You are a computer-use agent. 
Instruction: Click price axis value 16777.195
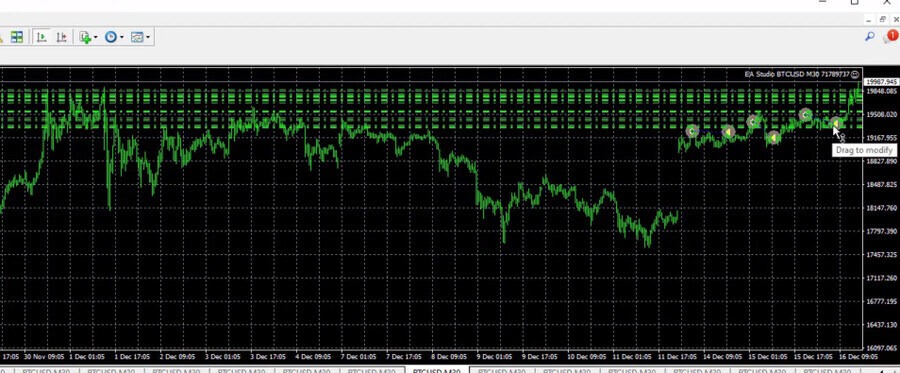[x=882, y=301]
